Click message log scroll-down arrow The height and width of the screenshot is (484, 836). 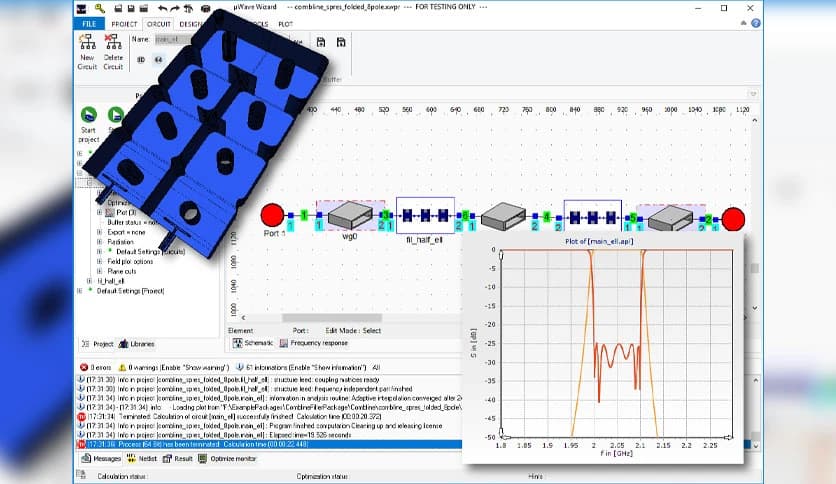755,446
